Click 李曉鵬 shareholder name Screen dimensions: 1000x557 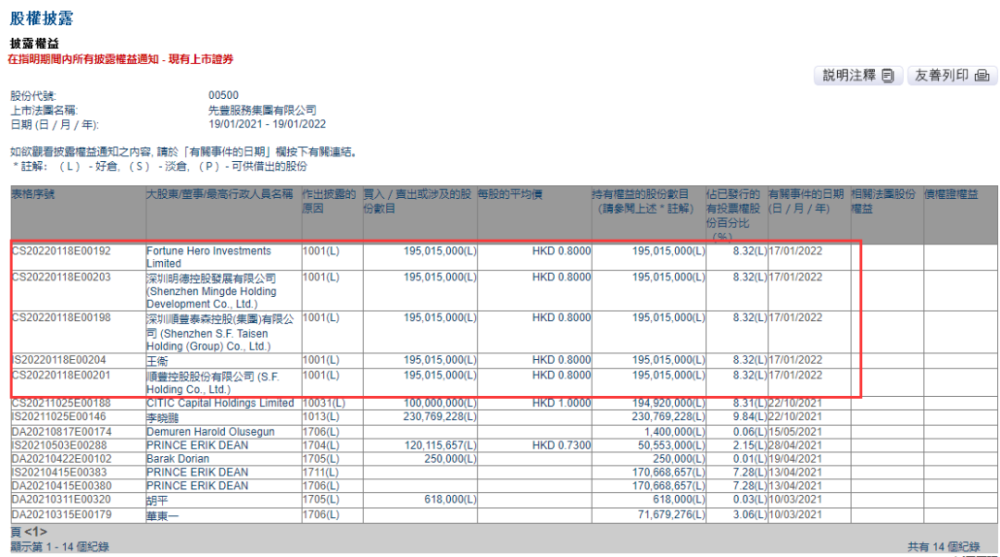(162, 418)
